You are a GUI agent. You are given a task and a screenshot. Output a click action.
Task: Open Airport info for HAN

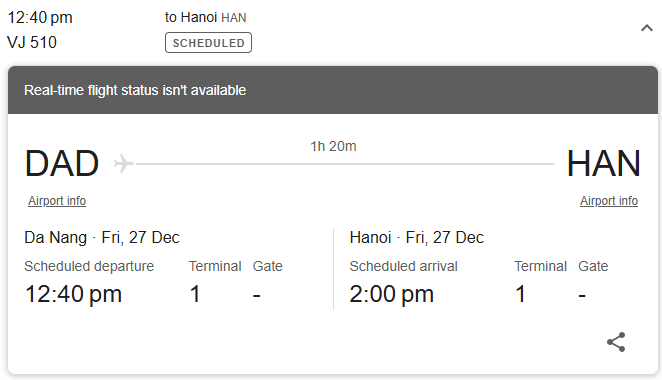tap(609, 201)
